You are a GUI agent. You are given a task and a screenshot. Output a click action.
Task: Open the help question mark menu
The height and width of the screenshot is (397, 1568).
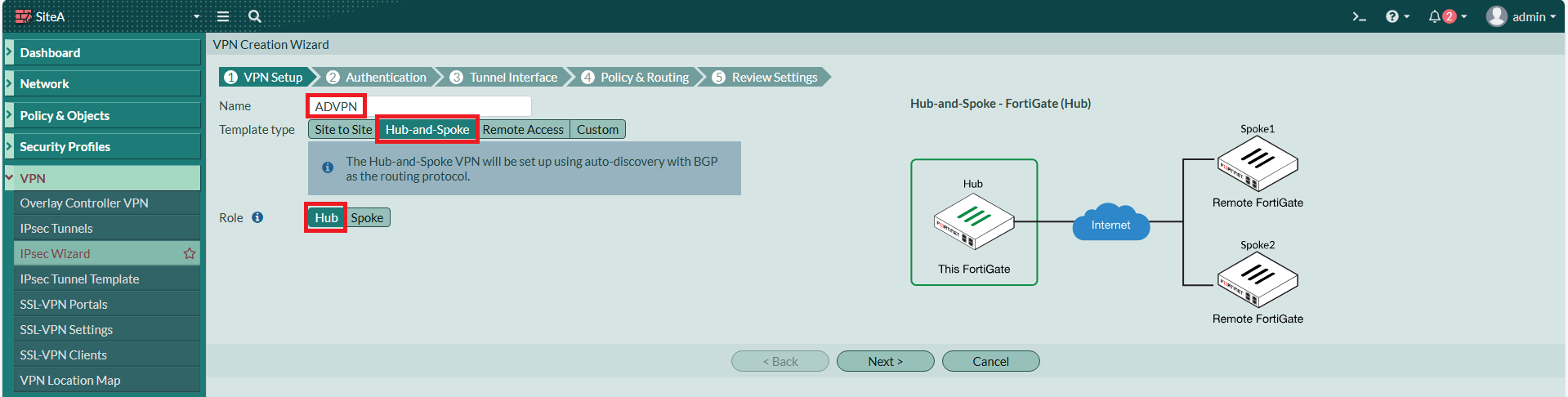tap(1397, 16)
